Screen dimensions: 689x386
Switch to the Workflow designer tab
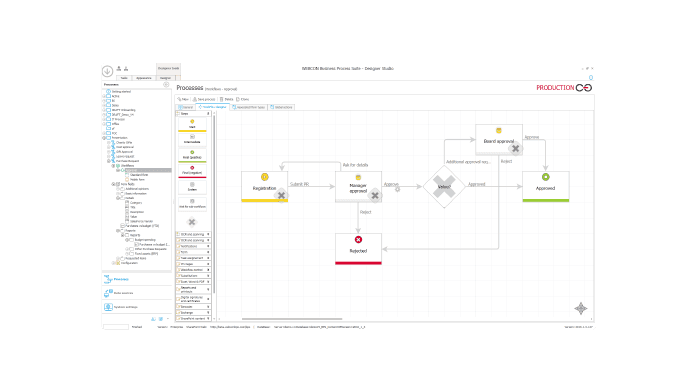click(213, 107)
